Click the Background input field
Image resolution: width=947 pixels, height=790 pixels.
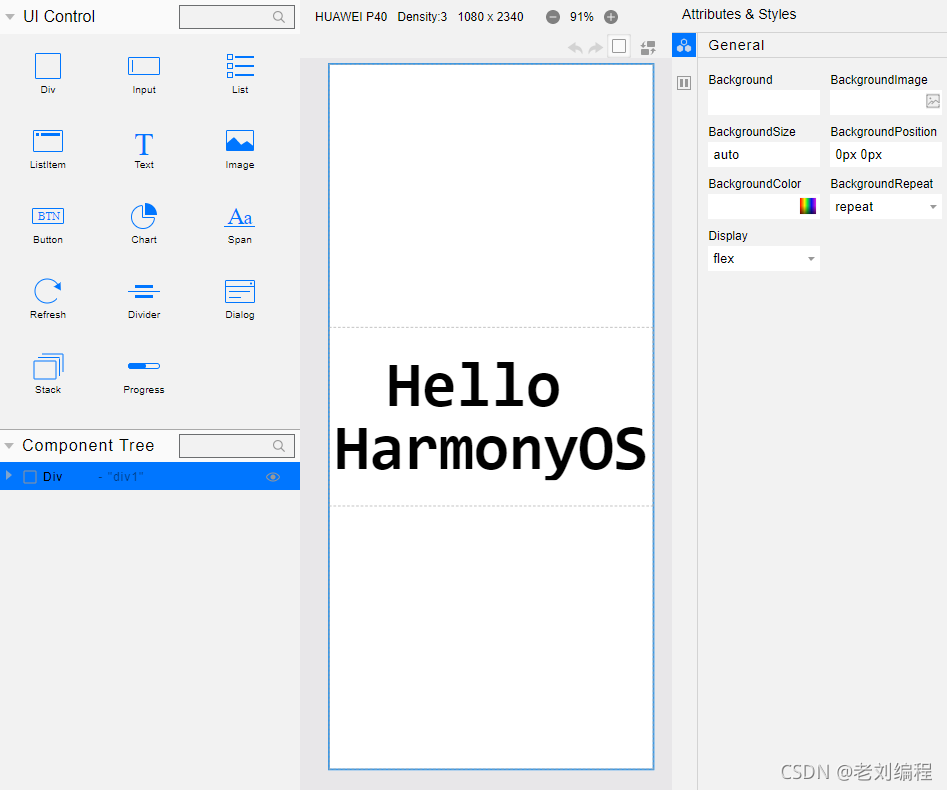(x=764, y=103)
